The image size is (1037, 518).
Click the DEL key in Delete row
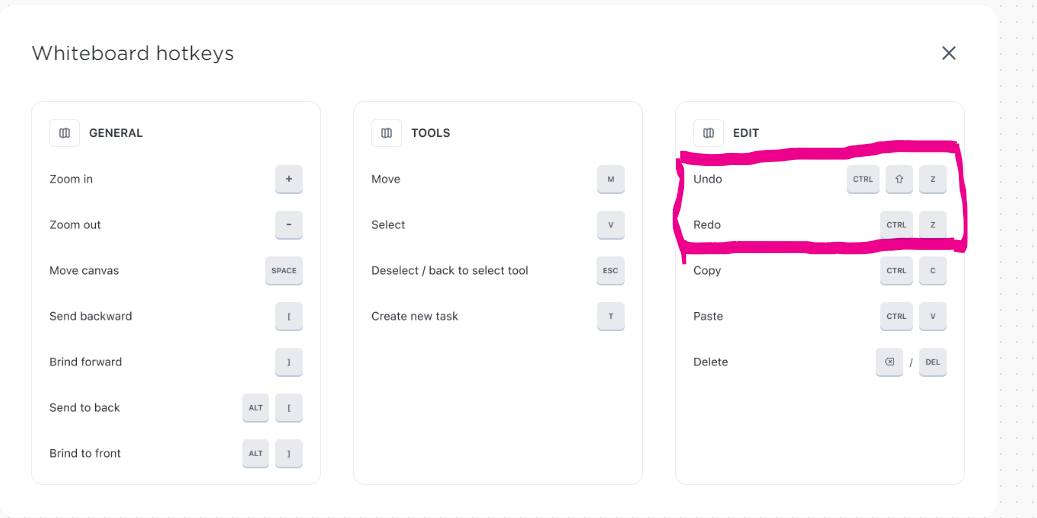pos(933,362)
